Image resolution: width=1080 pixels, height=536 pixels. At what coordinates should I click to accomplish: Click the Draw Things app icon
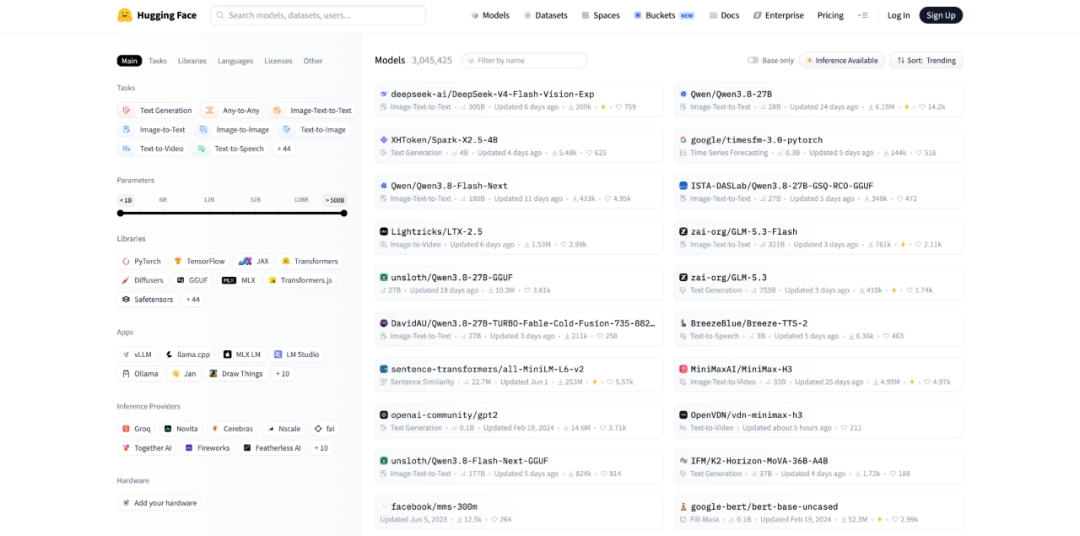(x=214, y=373)
